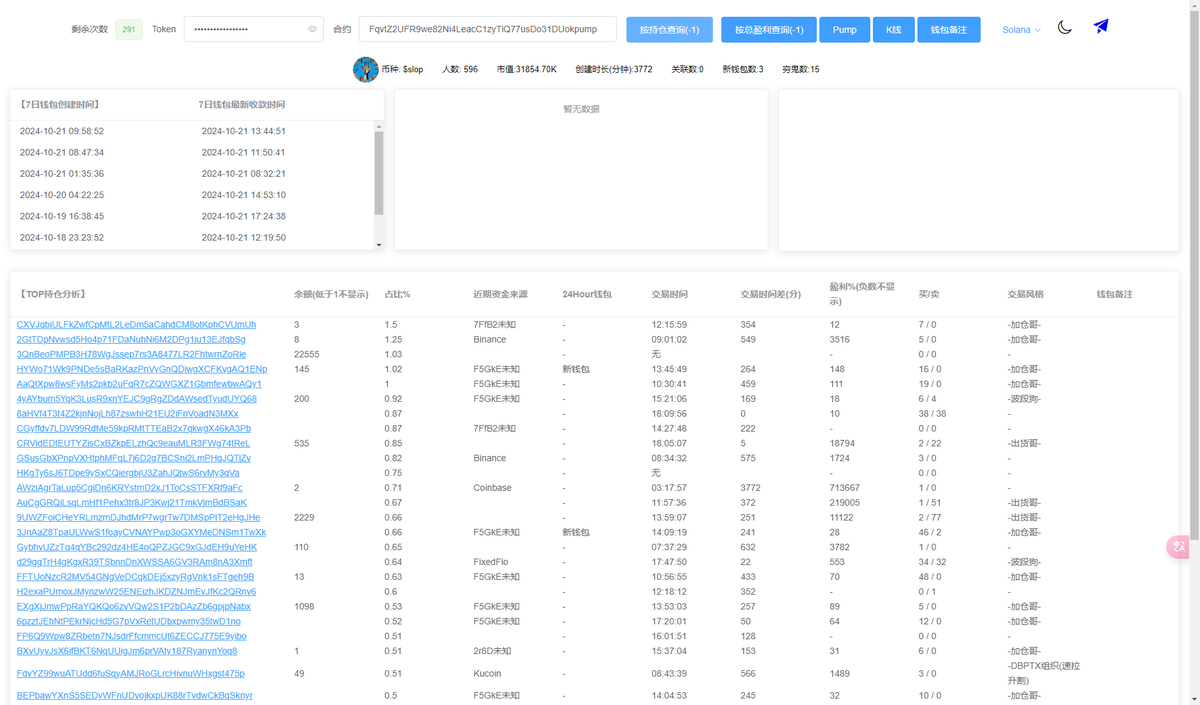Open Telegram paper plane icon
Viewport: 1200px width, 705px height.
coord(1101,26)
